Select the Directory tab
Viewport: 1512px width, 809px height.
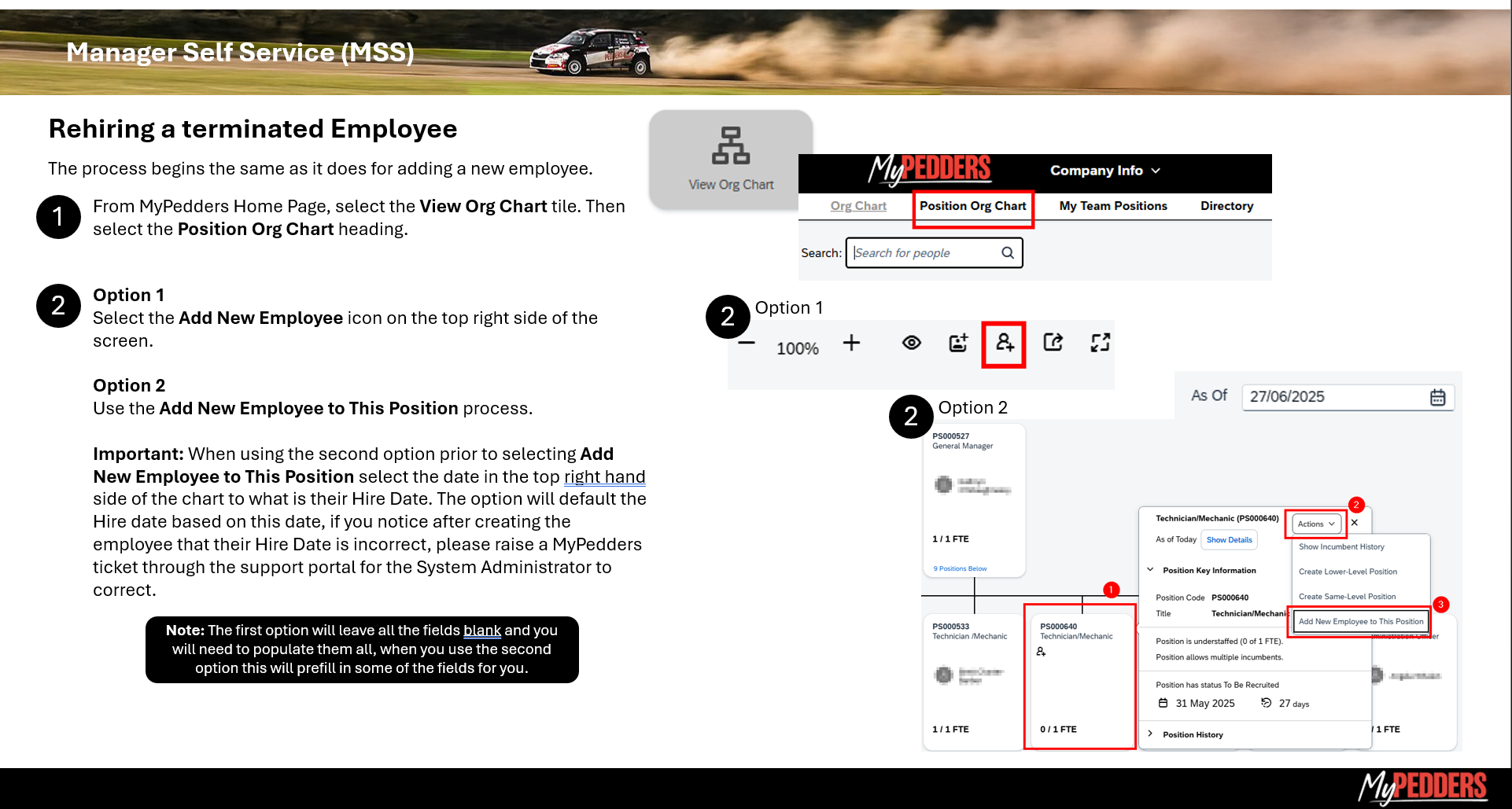coord(1226,206)
